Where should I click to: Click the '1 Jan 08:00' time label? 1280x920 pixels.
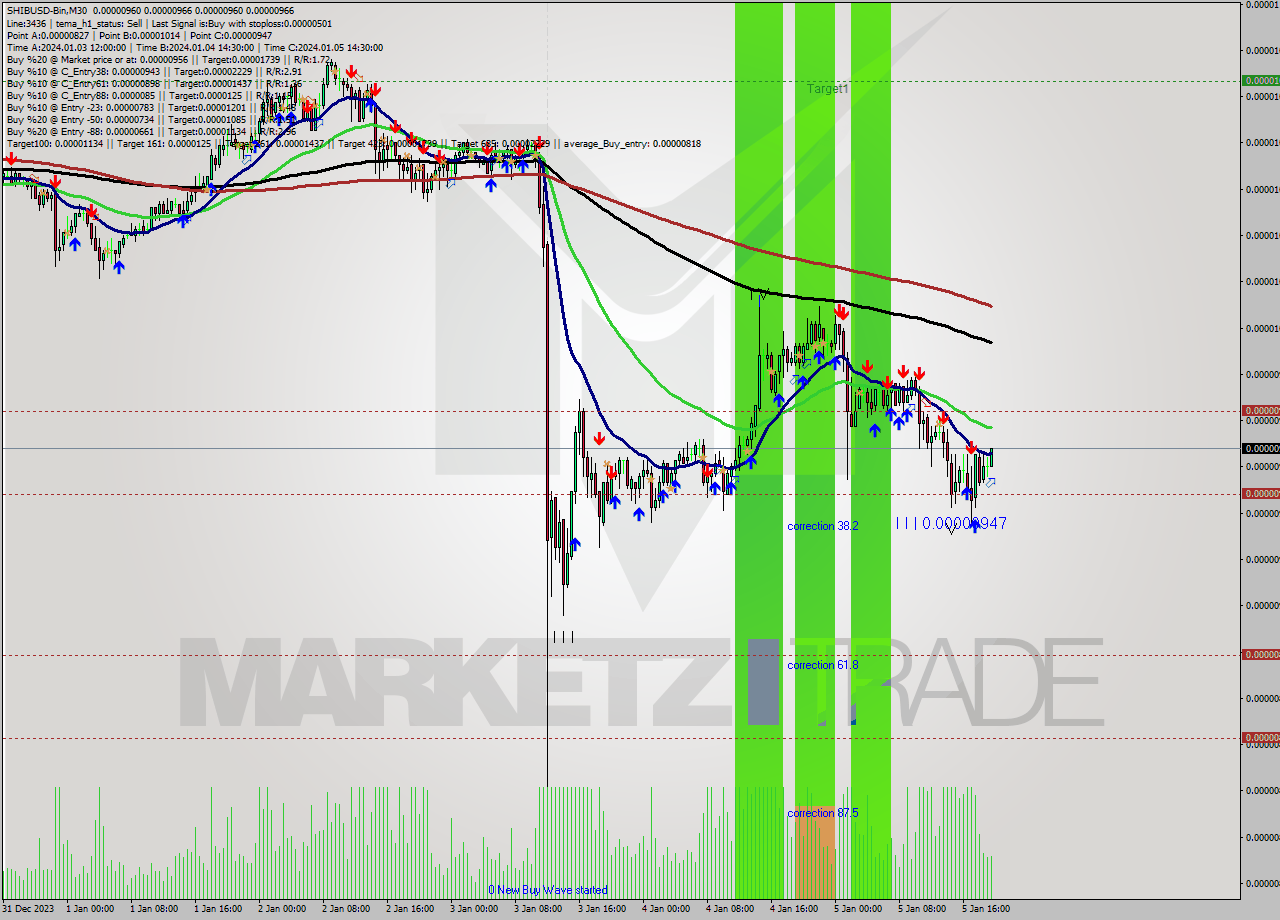pos(154,909)
